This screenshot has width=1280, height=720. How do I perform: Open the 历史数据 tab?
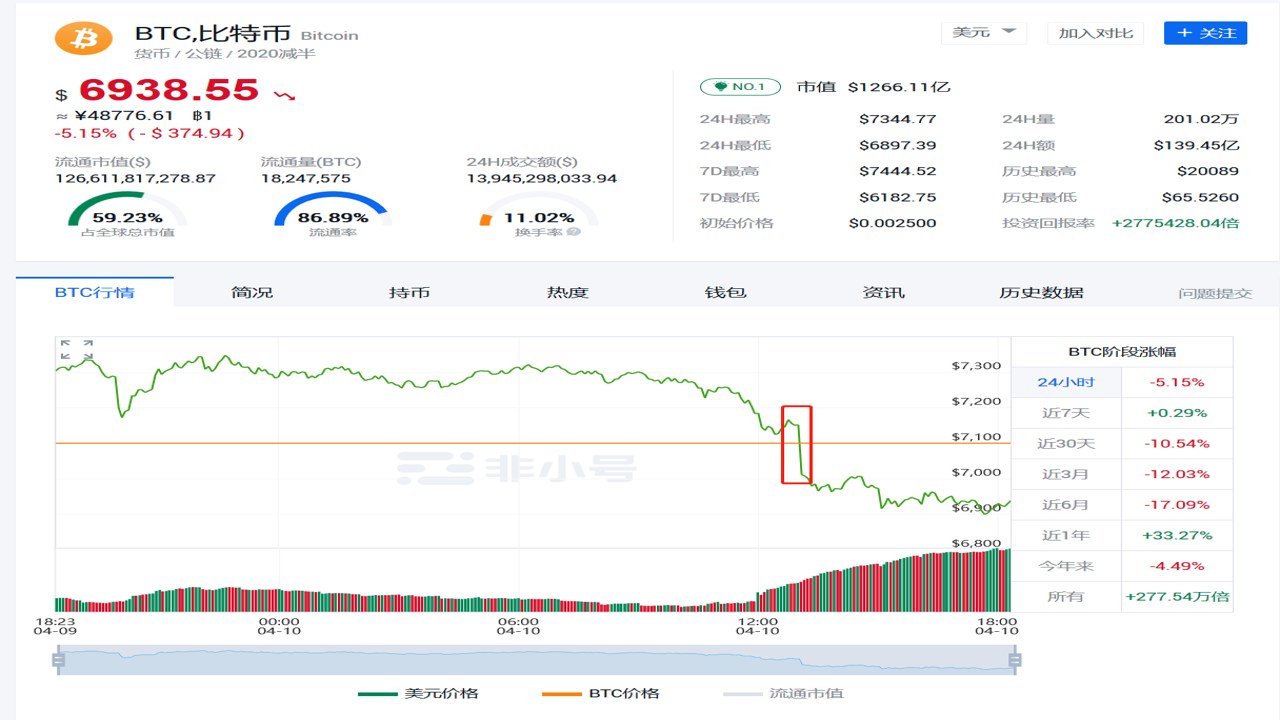click(1041, 292)
